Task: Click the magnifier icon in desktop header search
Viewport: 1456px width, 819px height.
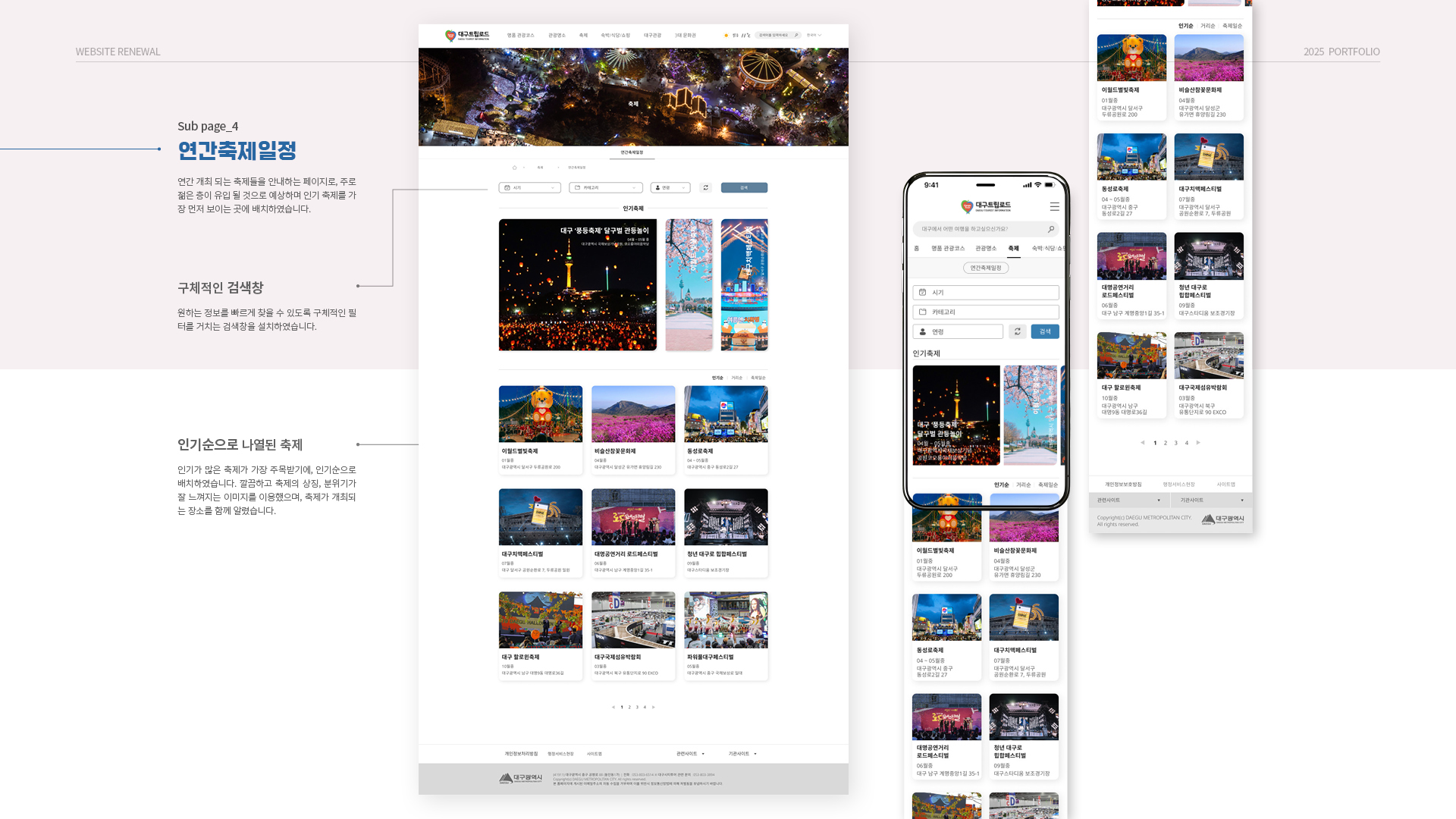Action: [x=796, y=36]
